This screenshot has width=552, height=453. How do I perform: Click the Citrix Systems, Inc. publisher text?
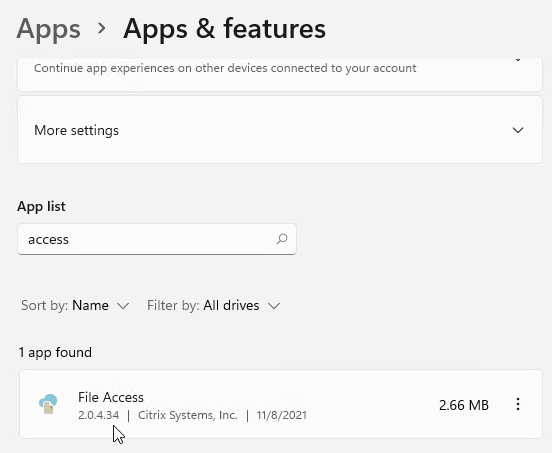[x=188, y=415]
